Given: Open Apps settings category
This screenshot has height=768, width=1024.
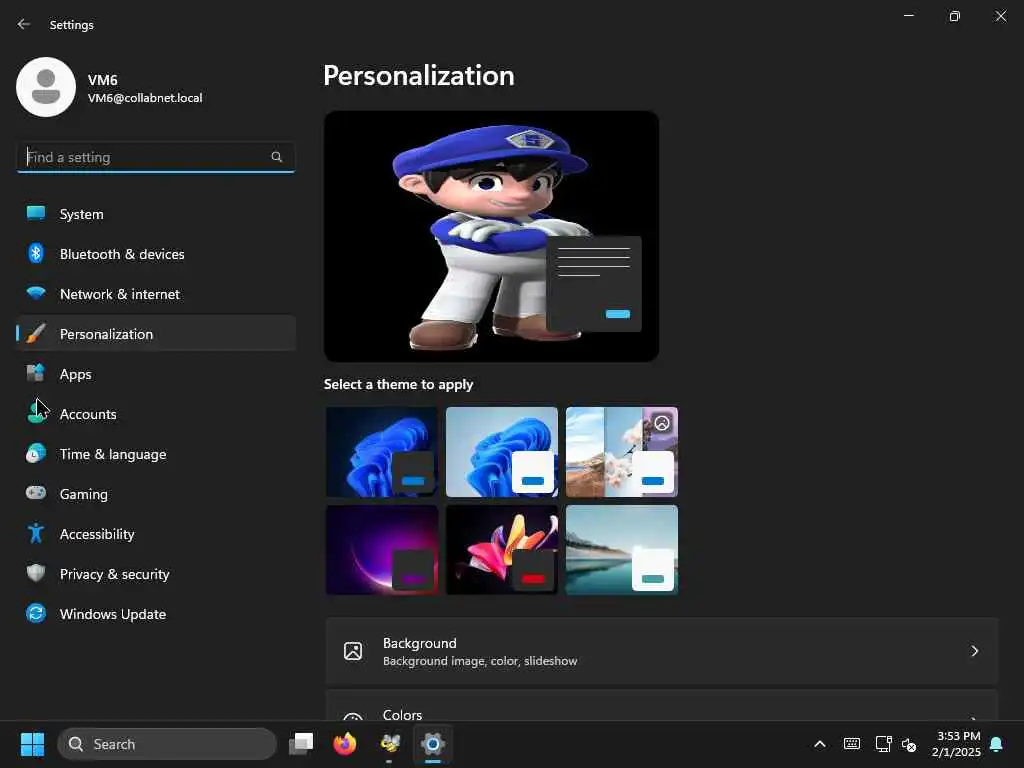Looking at the screenshot, I should point(156,374).
